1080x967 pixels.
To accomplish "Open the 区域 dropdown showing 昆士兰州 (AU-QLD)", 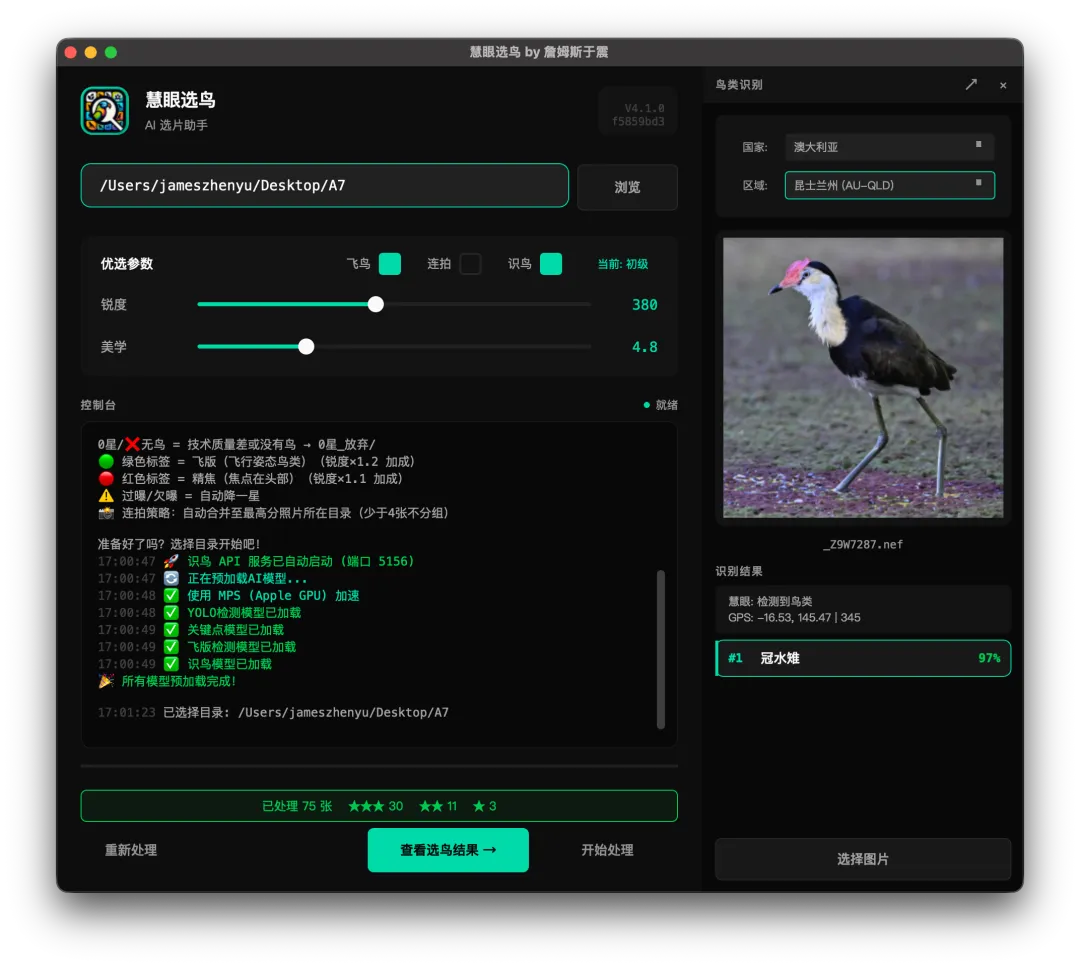I will tap(889, 185).
